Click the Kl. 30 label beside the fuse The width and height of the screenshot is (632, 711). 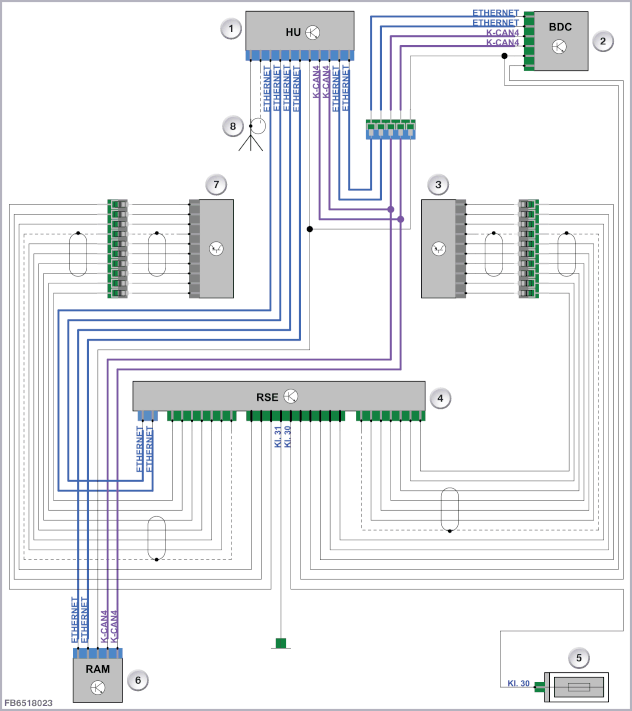(x=518, y=683)
